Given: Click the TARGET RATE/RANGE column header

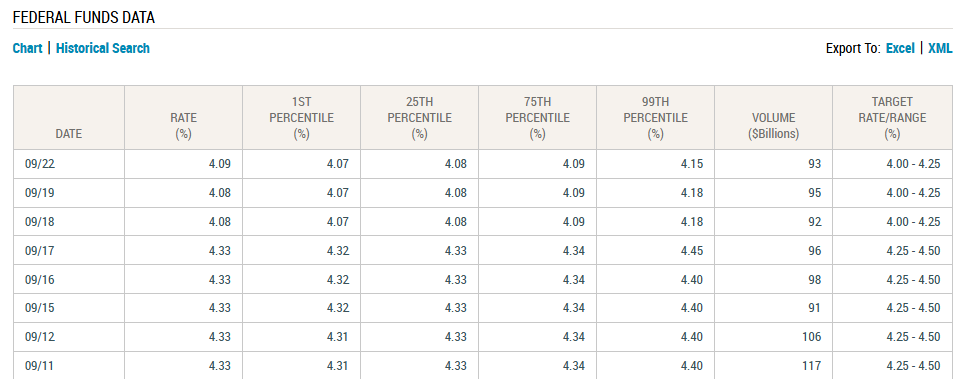Looking at the screenshot, I should (x=892, y=117).
